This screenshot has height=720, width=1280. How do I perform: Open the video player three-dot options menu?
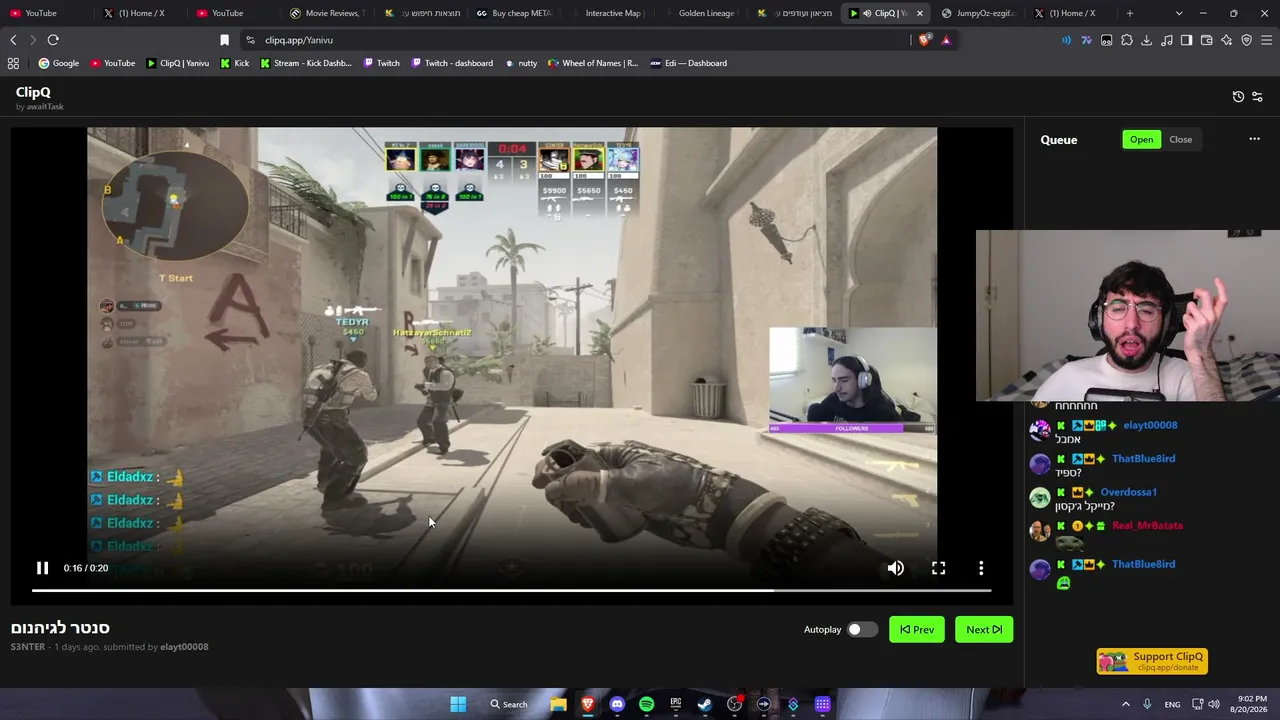pyautogui.click(x=981, y=568)
